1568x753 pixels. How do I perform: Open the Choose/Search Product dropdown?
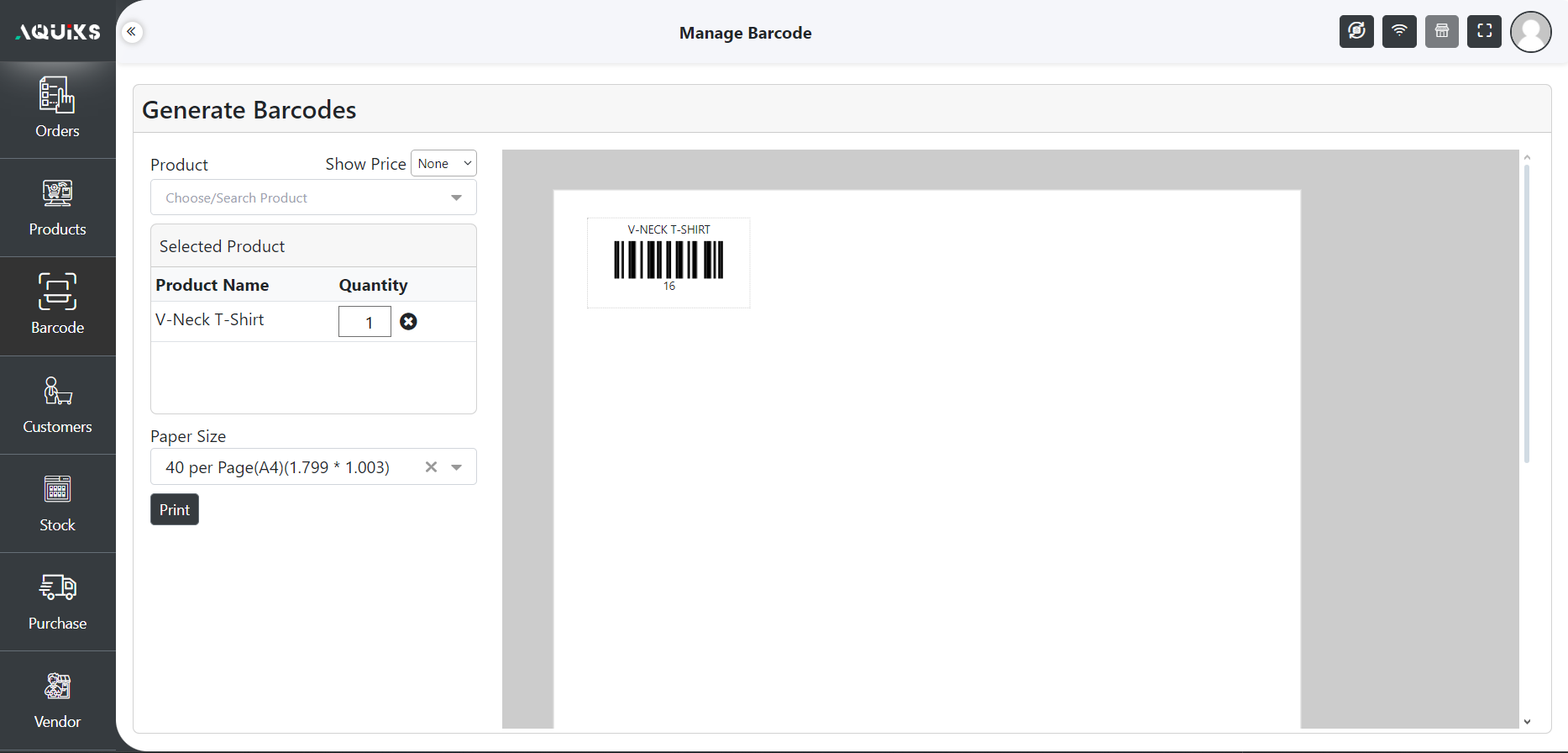tap(313, 197)
